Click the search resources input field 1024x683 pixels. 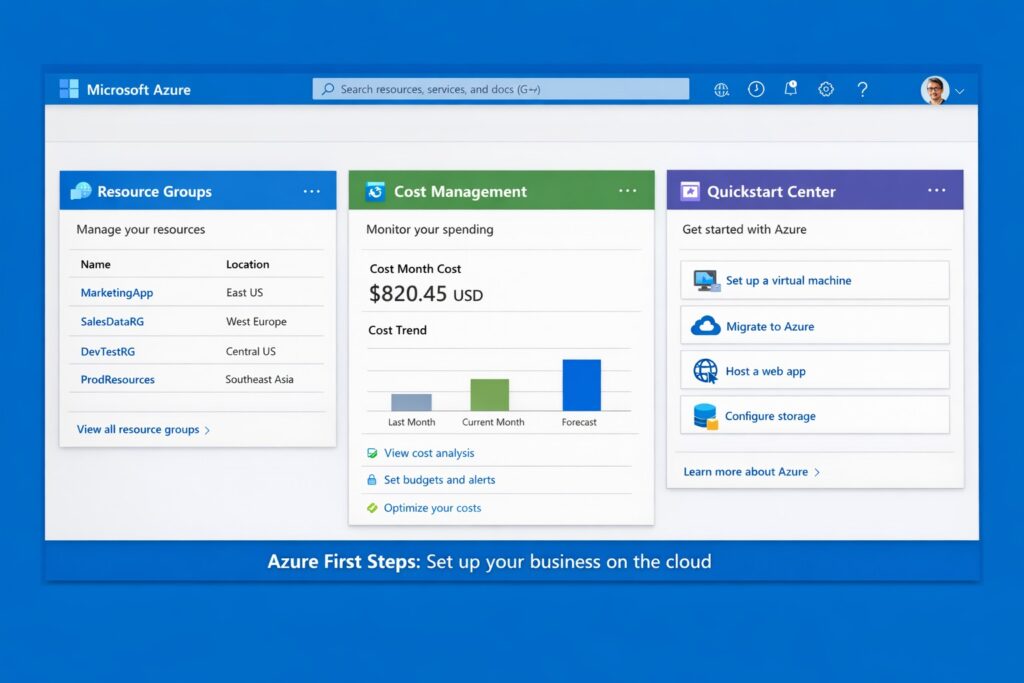coord(500,89)
